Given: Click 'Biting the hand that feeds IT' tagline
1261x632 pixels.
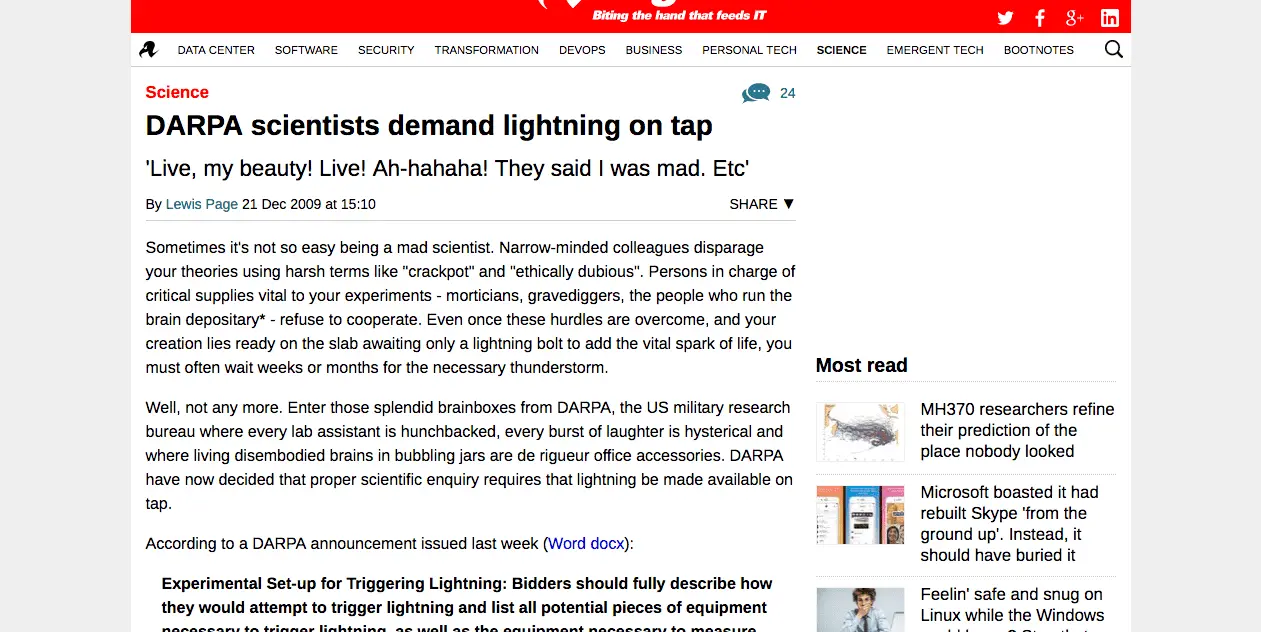Looking at the screenshot, I should click(679, 15).
